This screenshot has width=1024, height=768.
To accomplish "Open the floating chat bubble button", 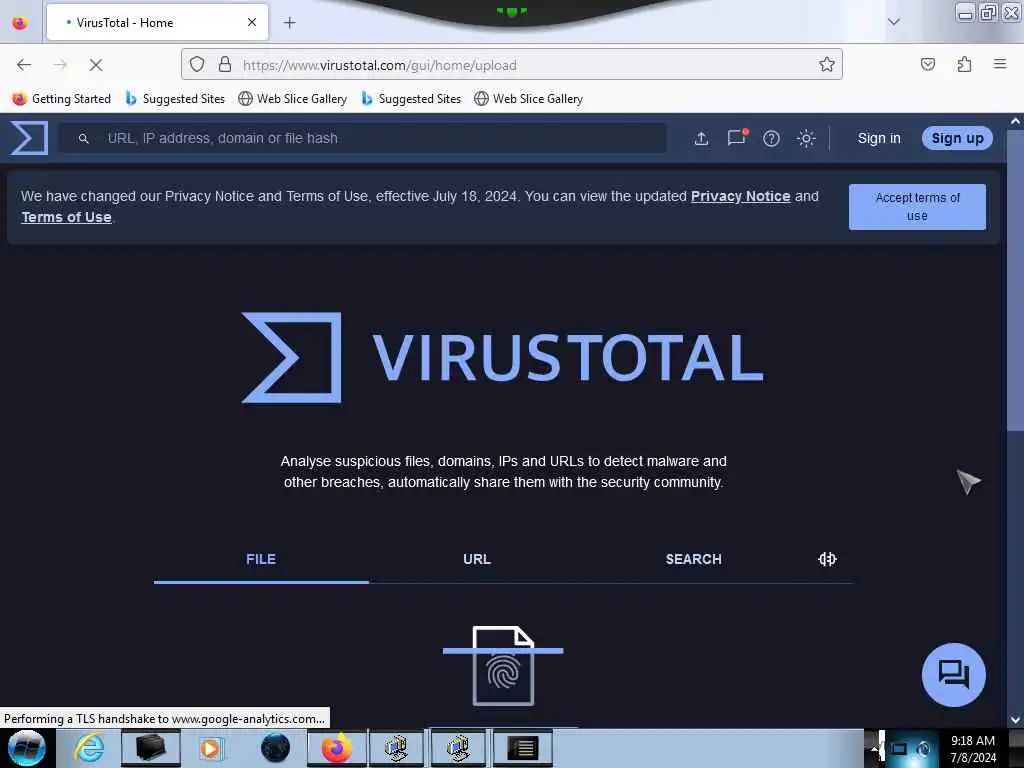I will tap(953, 675).
